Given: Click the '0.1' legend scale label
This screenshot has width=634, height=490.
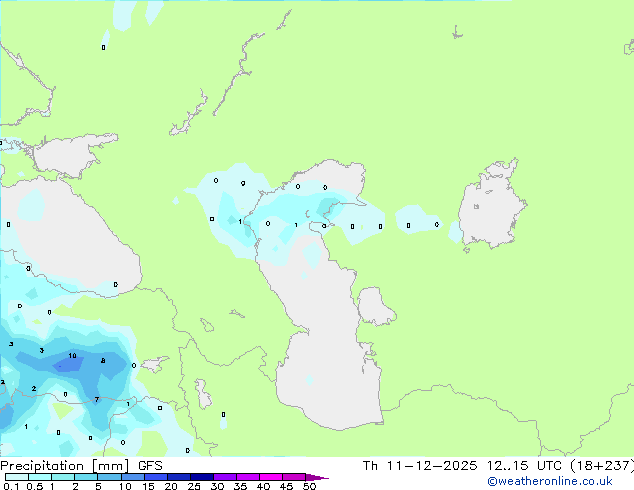Looking at the screenshot, I should (x=11, y=486).
